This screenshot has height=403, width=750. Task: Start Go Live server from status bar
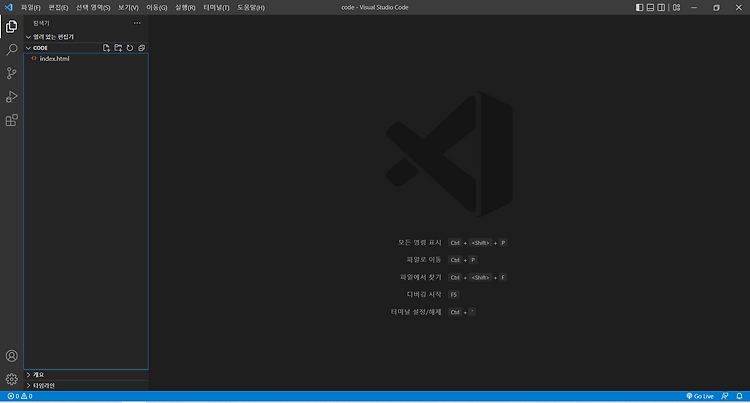pos(700,396)
